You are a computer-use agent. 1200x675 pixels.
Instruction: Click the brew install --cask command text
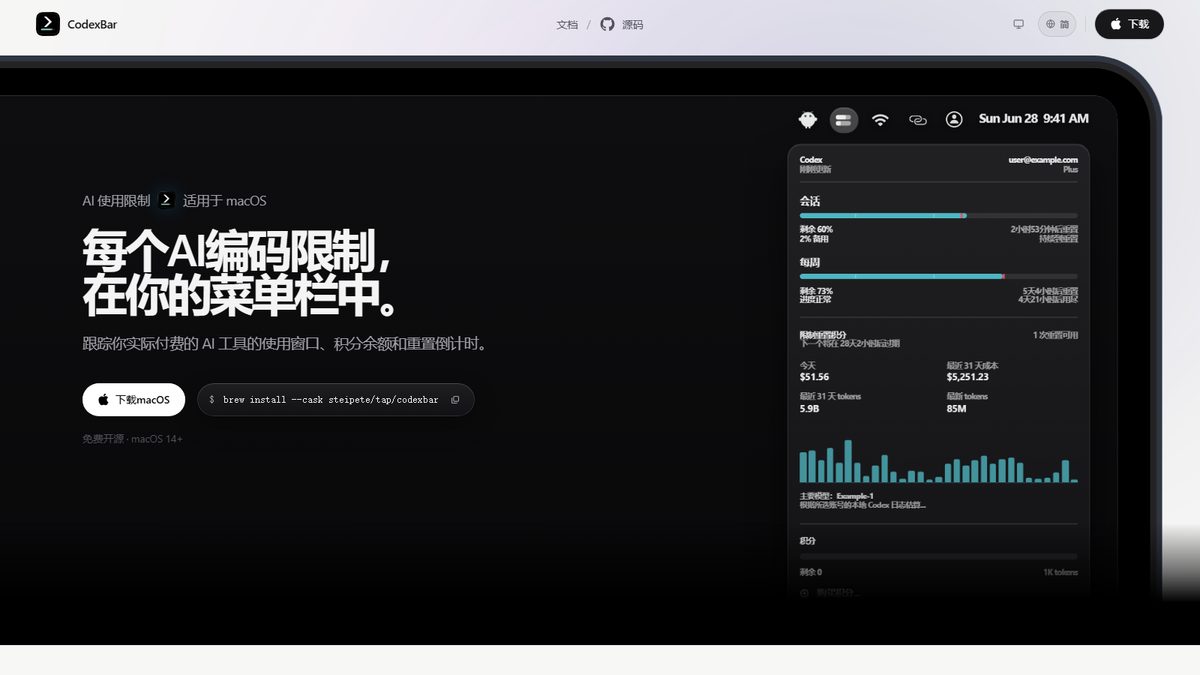330,400
